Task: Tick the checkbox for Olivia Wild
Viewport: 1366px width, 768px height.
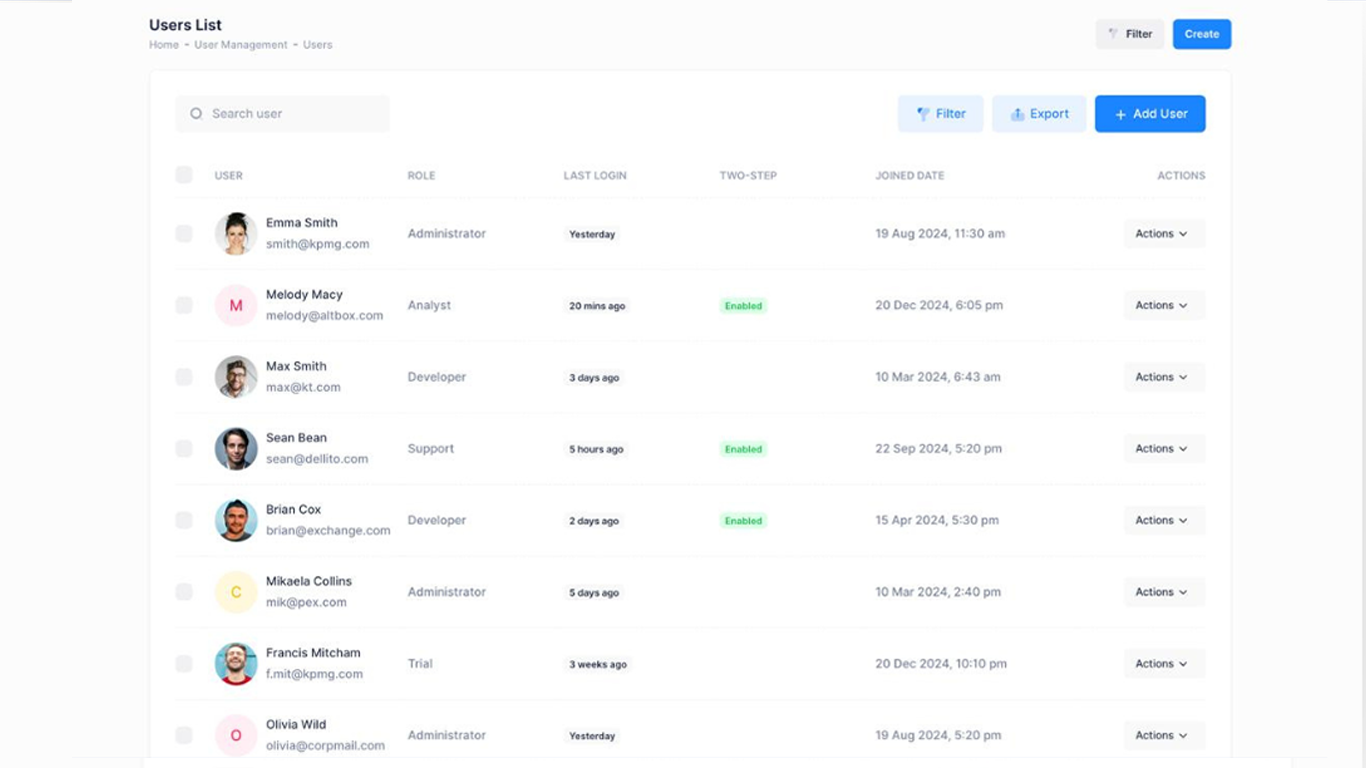Action: tap(184, 735)
